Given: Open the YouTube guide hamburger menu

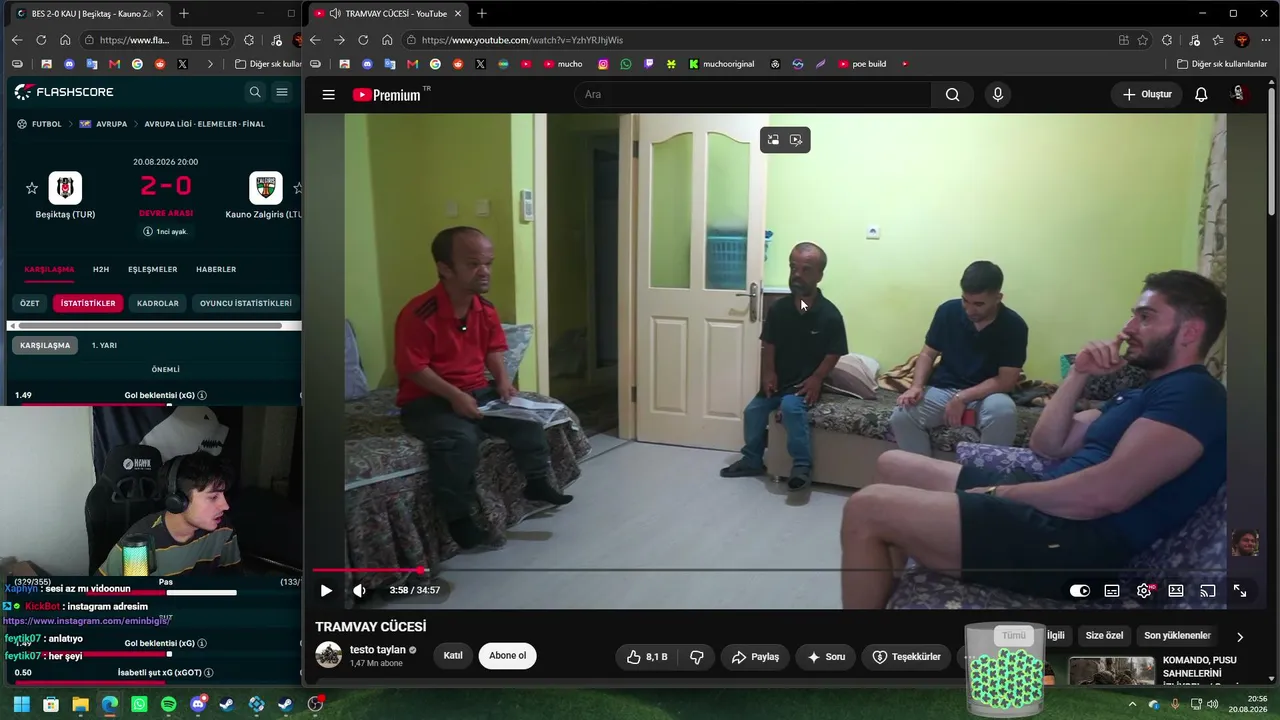Looking at the screenshot, I should [x=328, y=95].
